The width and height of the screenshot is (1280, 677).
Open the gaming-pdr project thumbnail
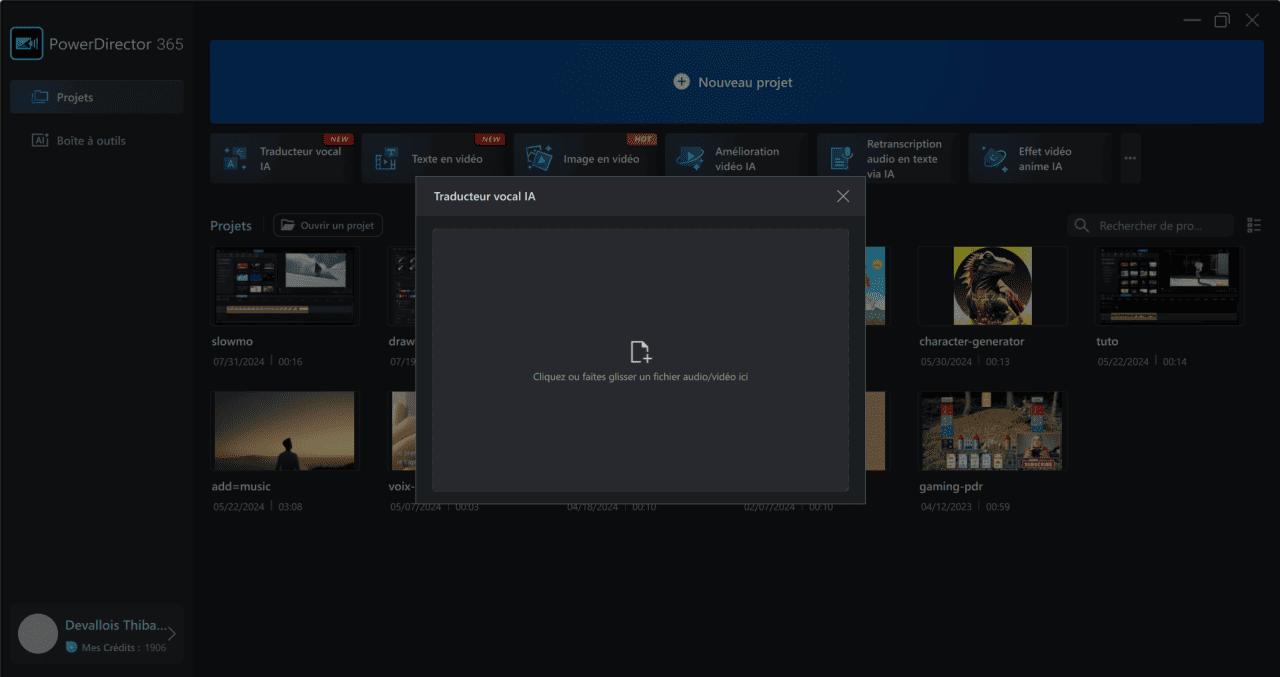pos(992,431)
